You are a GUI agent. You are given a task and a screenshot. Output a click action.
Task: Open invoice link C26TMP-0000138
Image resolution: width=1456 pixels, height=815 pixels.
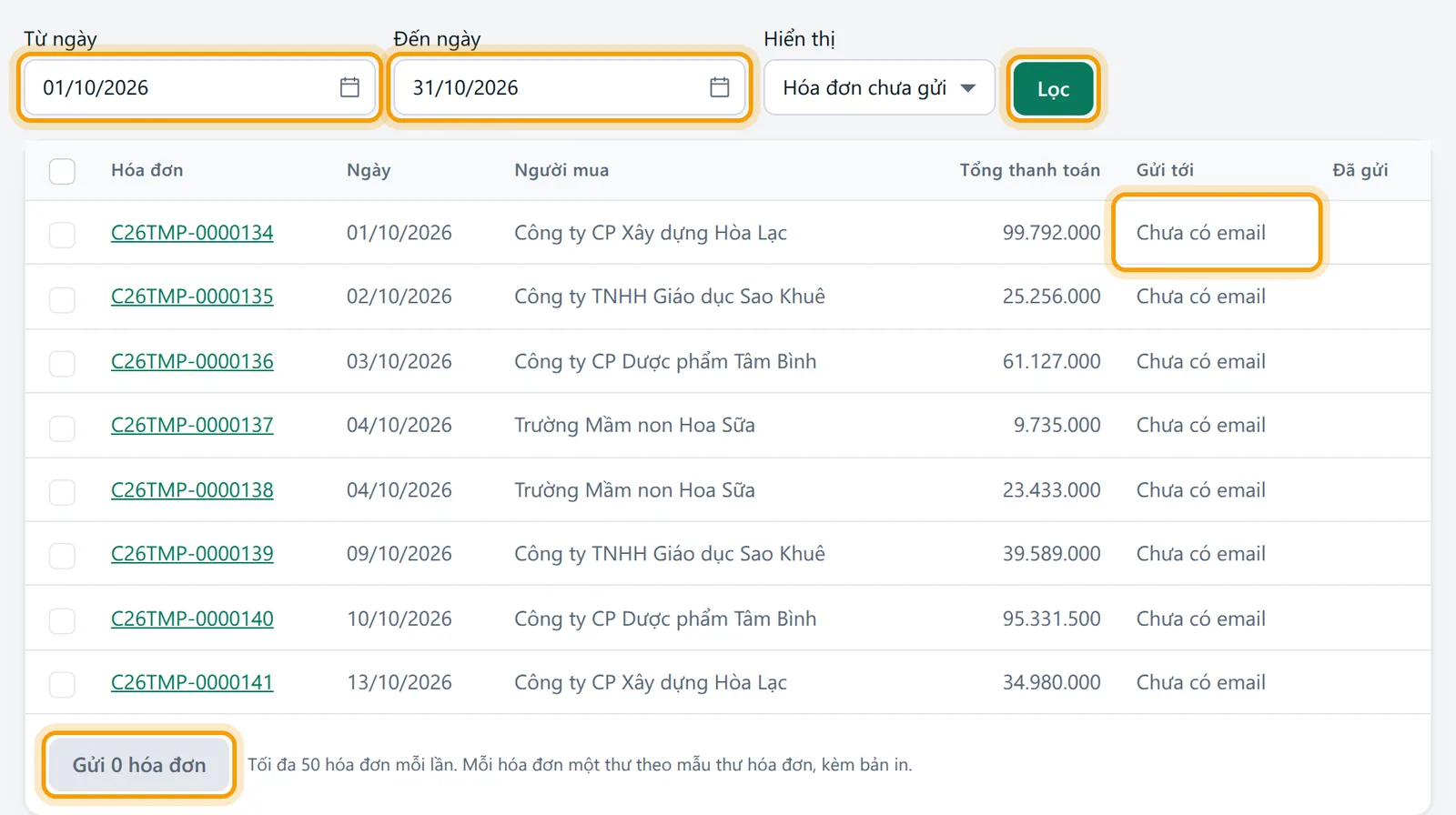click(x=192, y=490)
